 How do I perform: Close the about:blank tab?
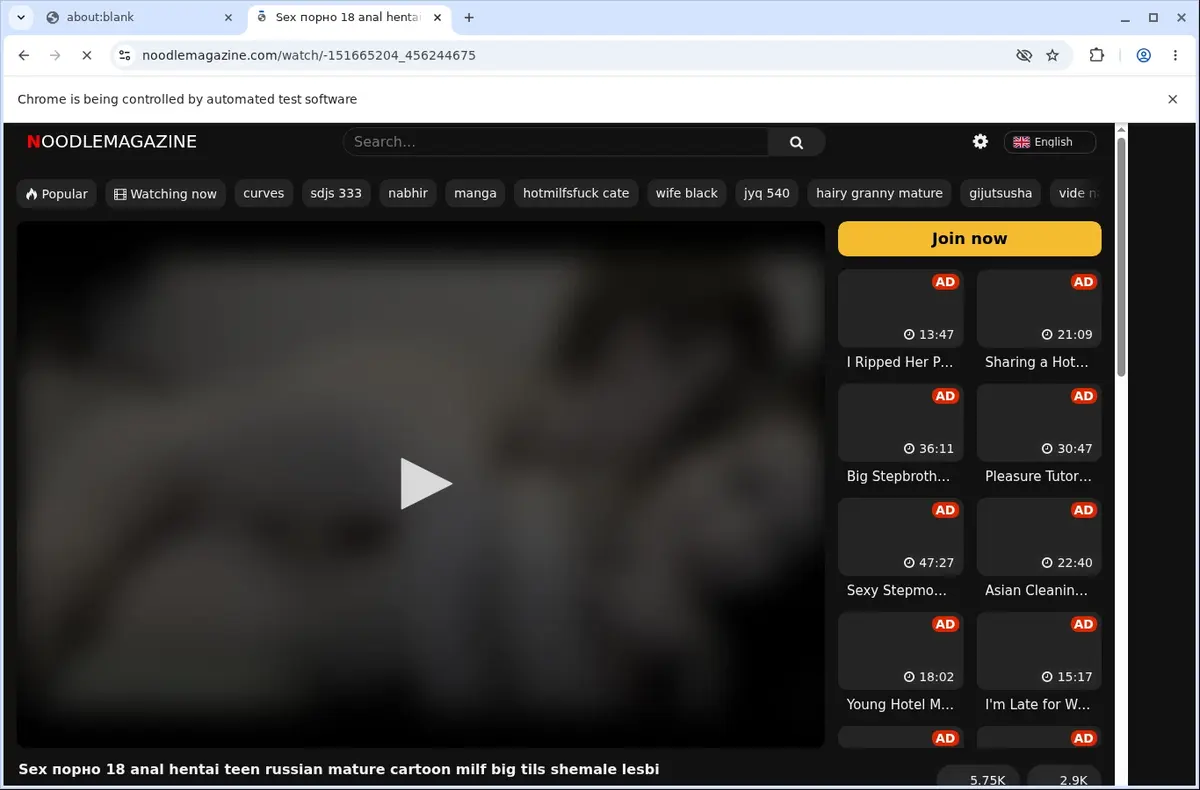click(228, 17)
